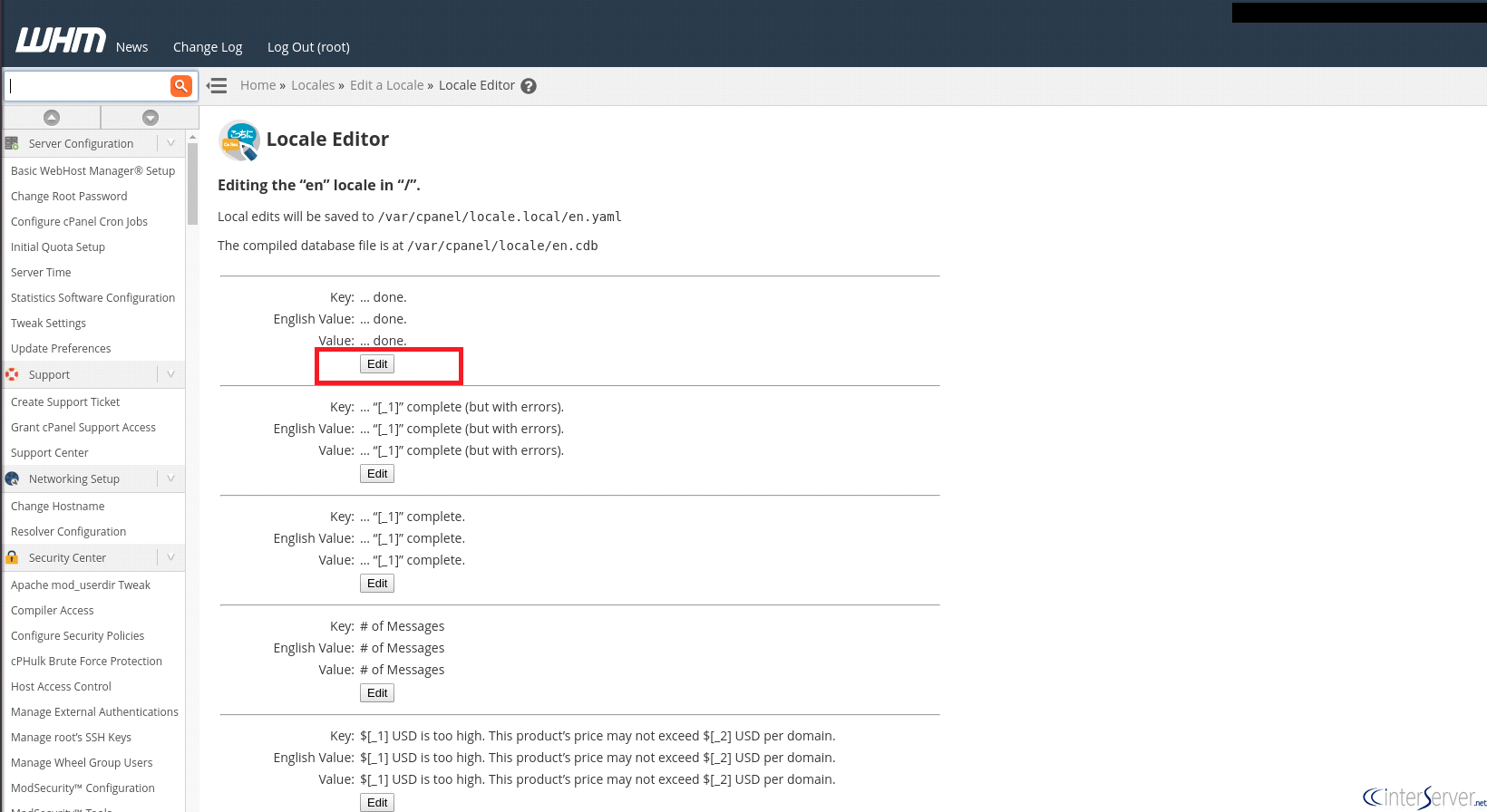Screen dimensions: 1487x812
Task: Focus the sidebar search input field
Action: [x=87, y=86]
